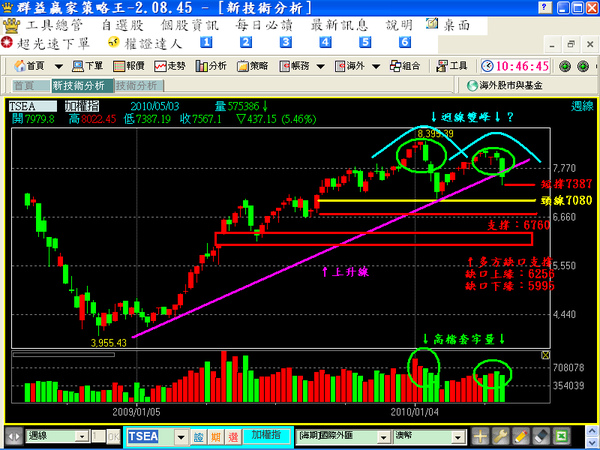Viewport: 600px width, 450px height.
Task: Expand the 帳務 dropdown arrow
Action: tap(321, 67)
